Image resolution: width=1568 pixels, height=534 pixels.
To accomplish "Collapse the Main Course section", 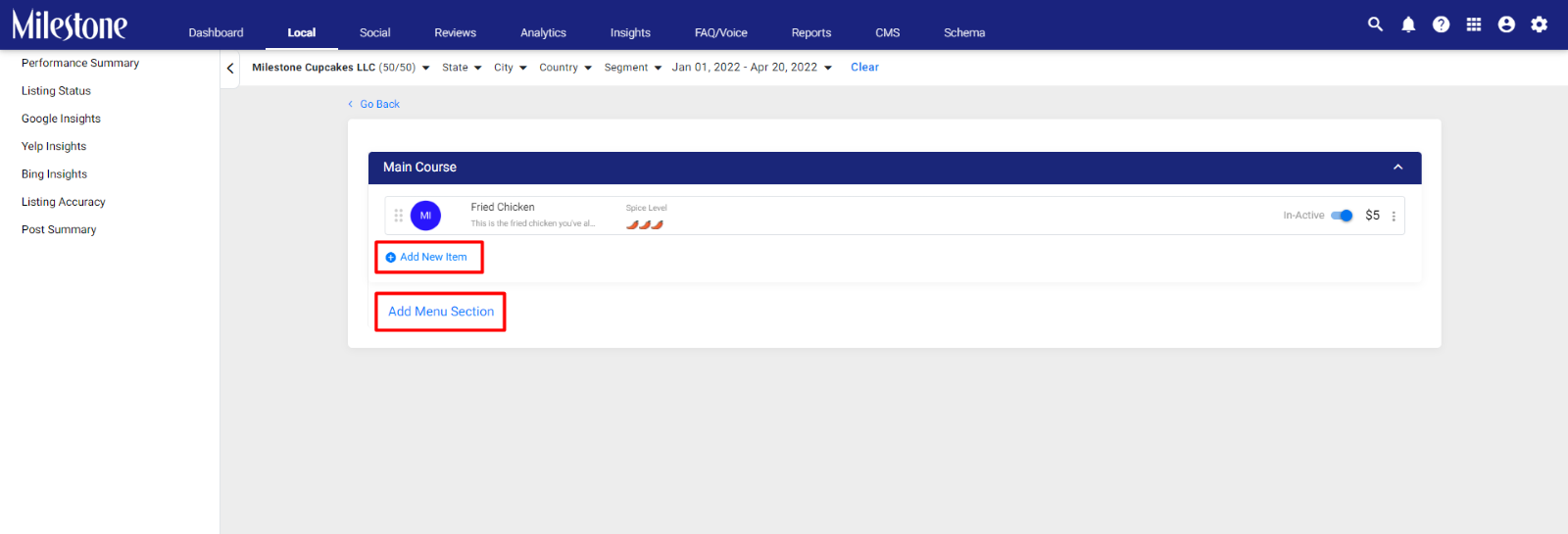I will coord(1398,168).
